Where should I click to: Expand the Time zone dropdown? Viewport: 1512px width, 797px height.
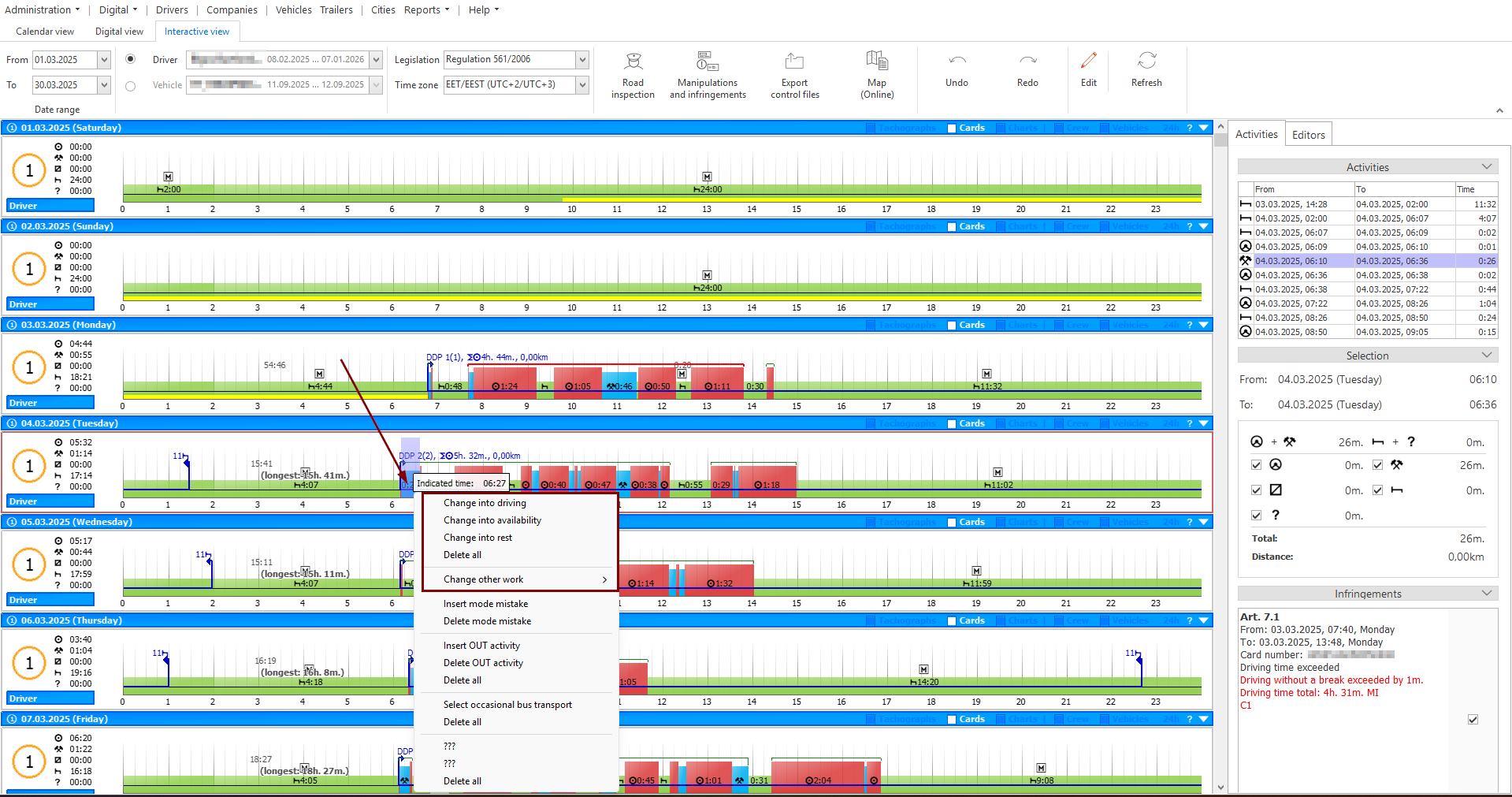click(582, 85)
